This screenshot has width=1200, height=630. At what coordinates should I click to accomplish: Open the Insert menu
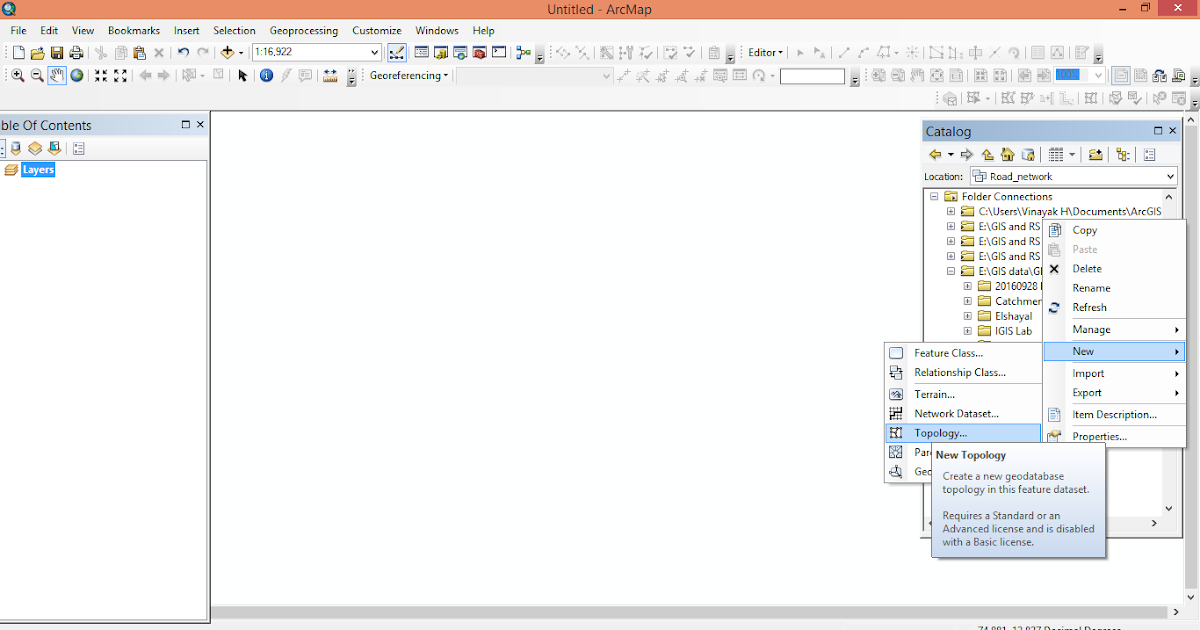click(x=186, y=30)
